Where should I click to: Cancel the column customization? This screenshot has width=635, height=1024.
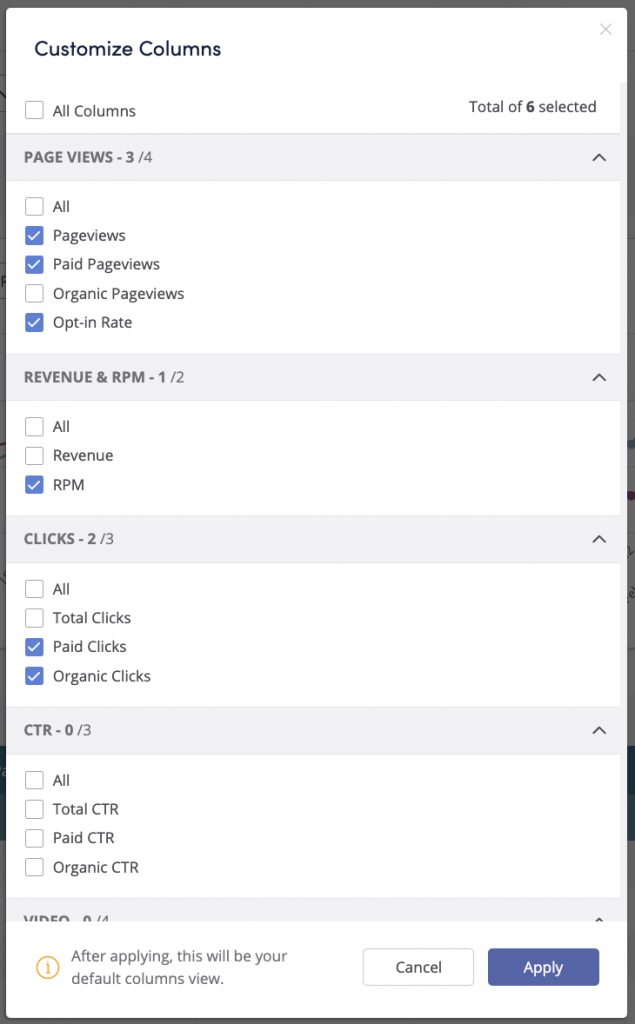click(x=418, y=967)
